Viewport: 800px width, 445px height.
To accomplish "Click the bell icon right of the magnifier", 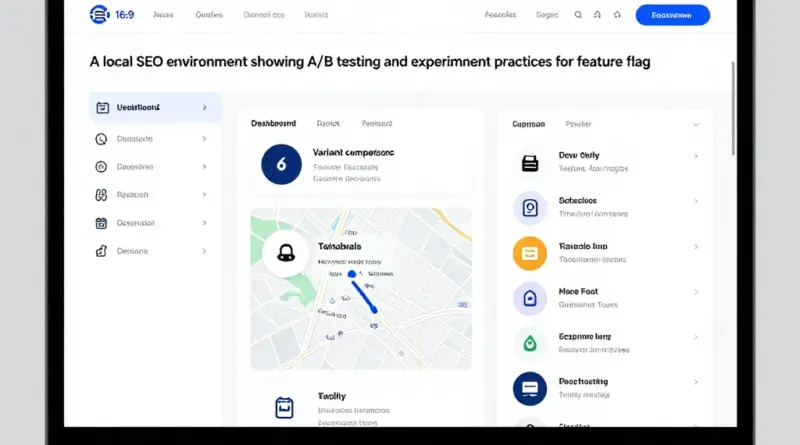I will [x=597, y=15].
